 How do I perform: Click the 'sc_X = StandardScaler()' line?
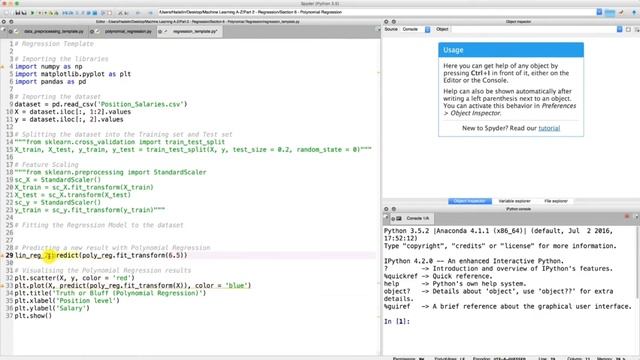pyautogui.click(x=58, y=180)
